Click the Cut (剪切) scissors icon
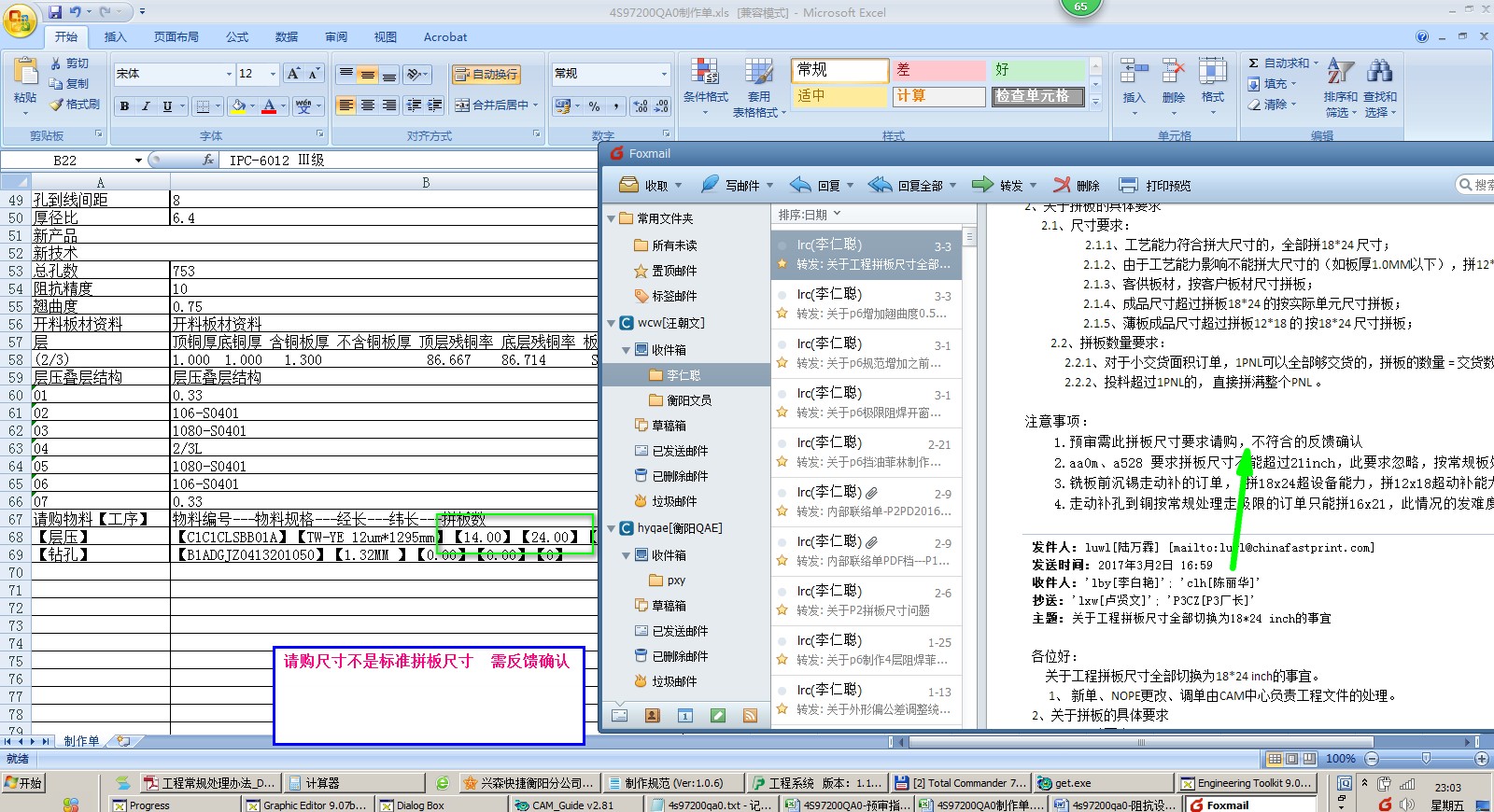This screenshot has width=1494, height=812. (x=56, y=63)
